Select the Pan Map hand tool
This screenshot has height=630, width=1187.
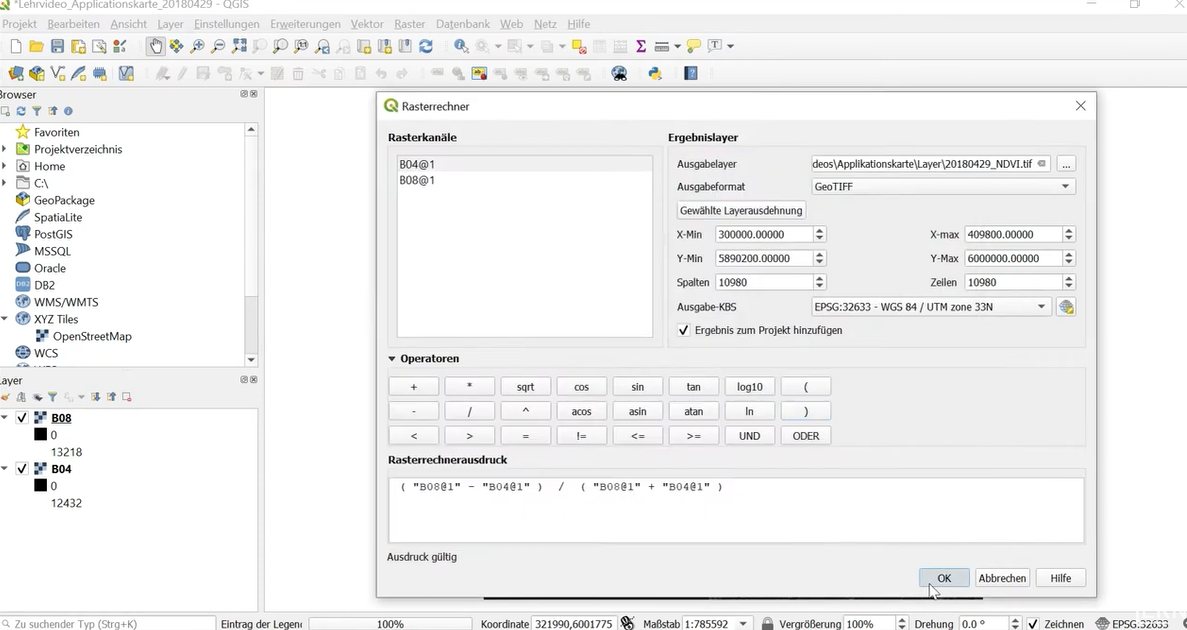click(x=155, y=46)
